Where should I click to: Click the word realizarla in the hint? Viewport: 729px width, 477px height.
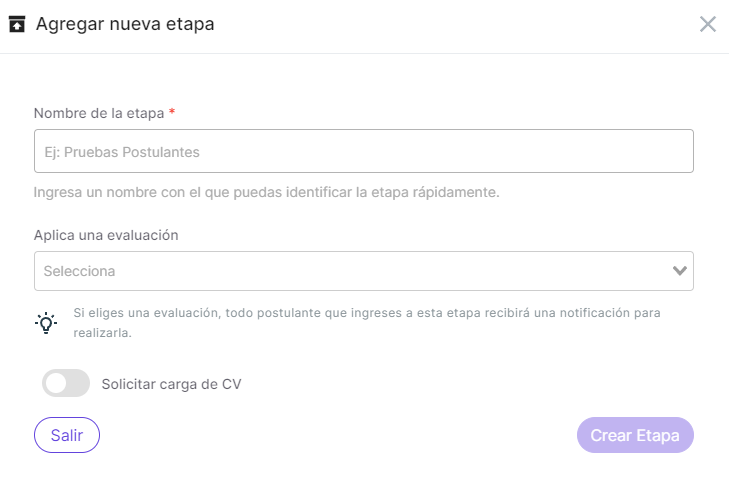(x=102, y=333)
